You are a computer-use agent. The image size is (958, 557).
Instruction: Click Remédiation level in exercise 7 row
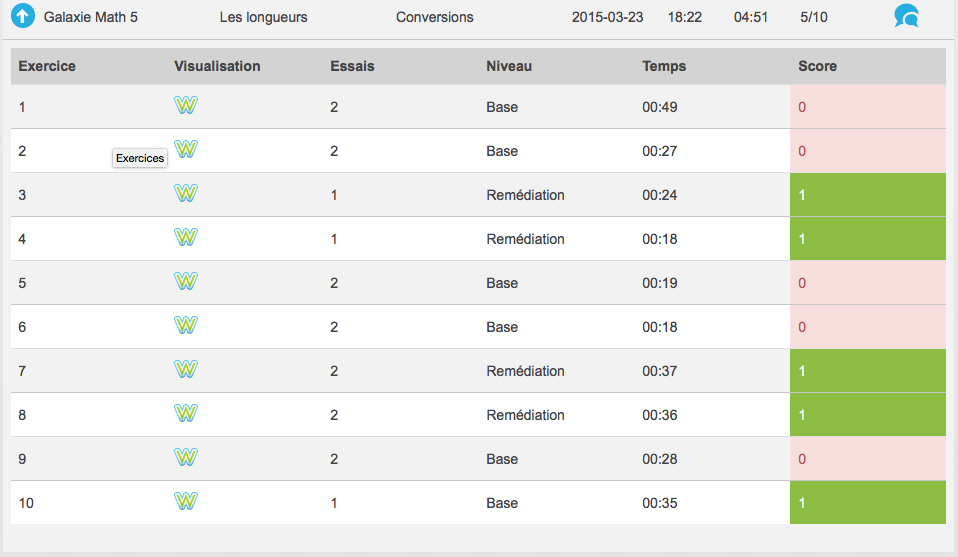point(525,371)
